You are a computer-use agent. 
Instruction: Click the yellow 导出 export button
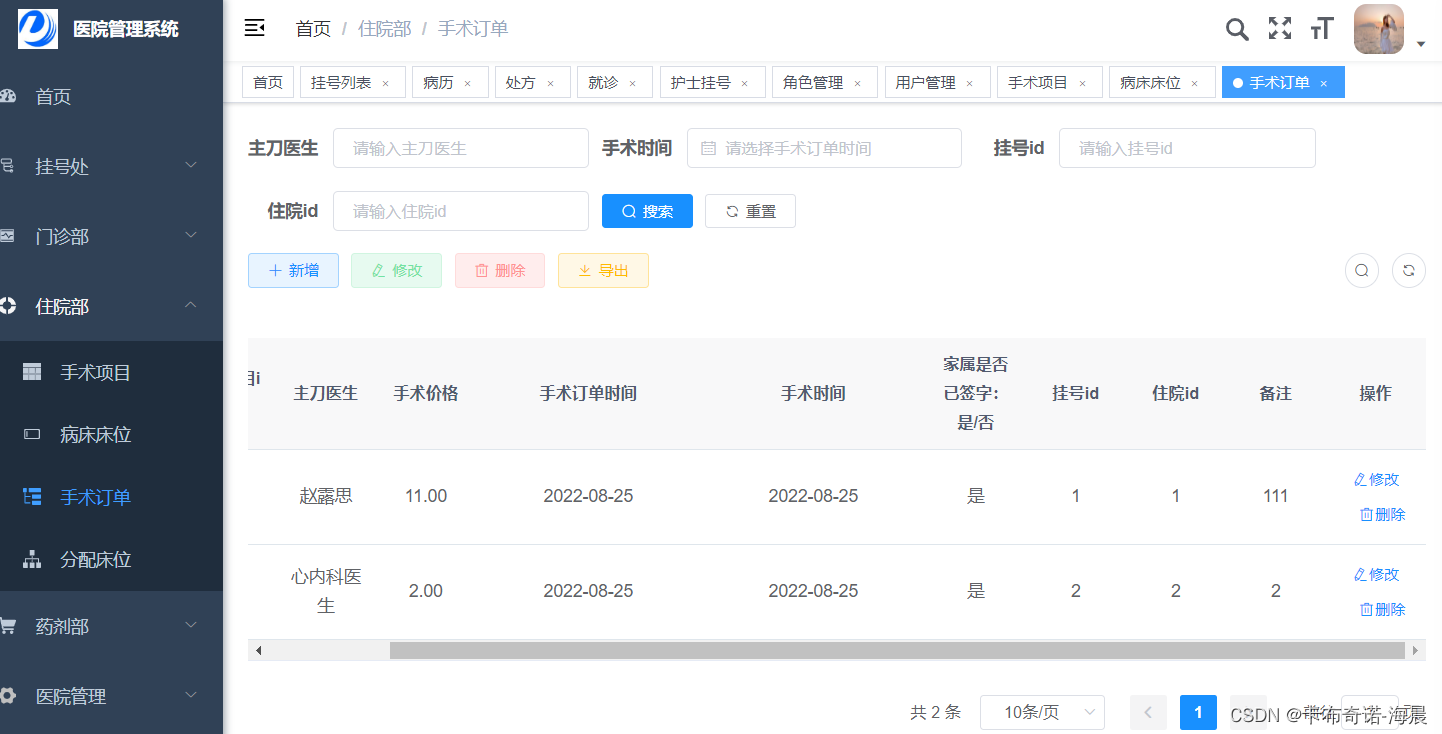tap(603, 270)
